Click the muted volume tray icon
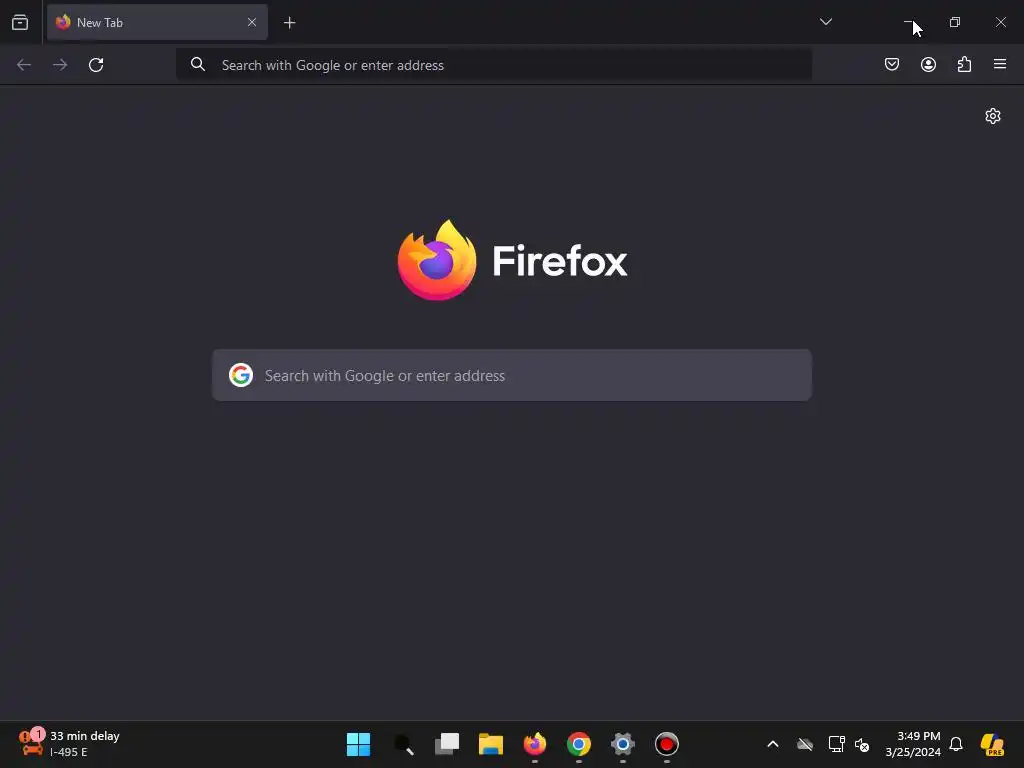The height and width of the screenshot is (768, 1024). click(x=862, y=744)
